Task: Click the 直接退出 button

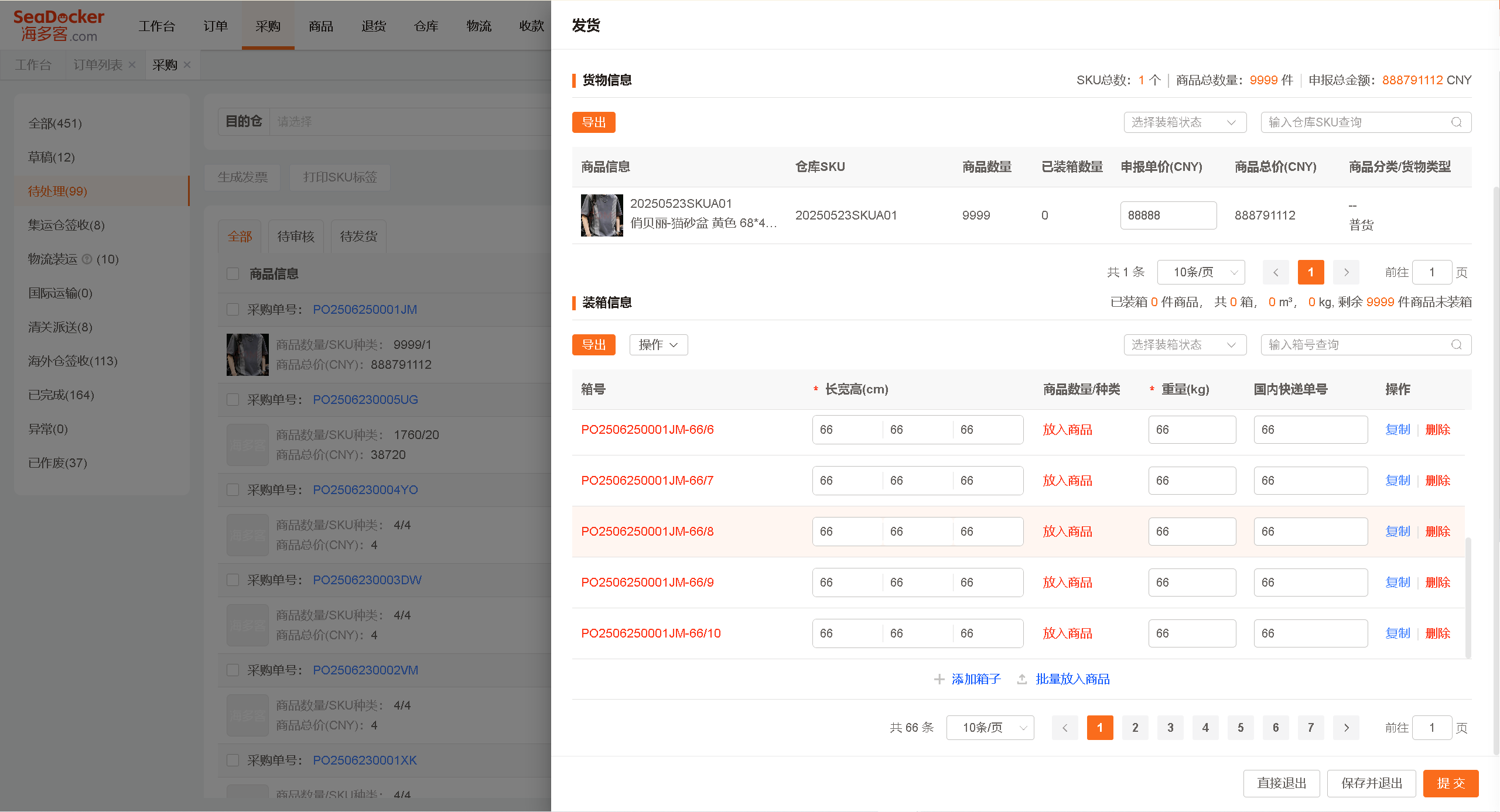Action: coord(1282,783)
